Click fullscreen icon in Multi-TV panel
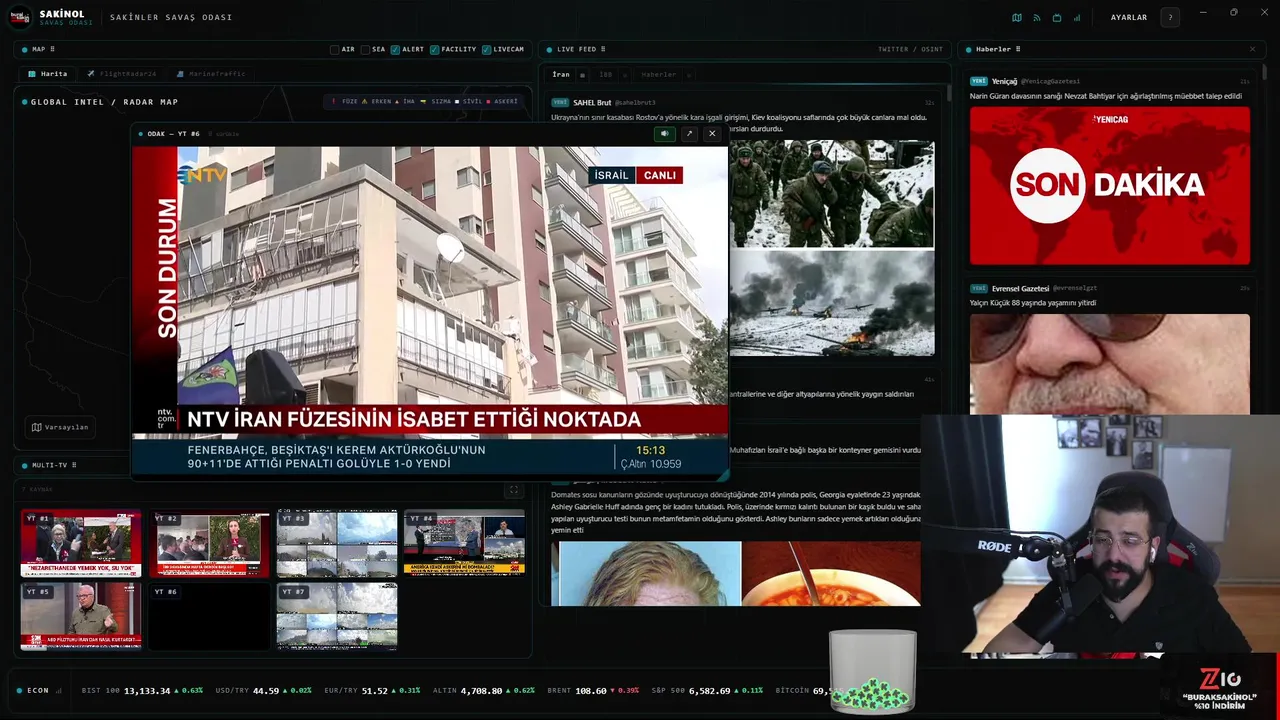The image size is (1280, 720). pos(514,490)
